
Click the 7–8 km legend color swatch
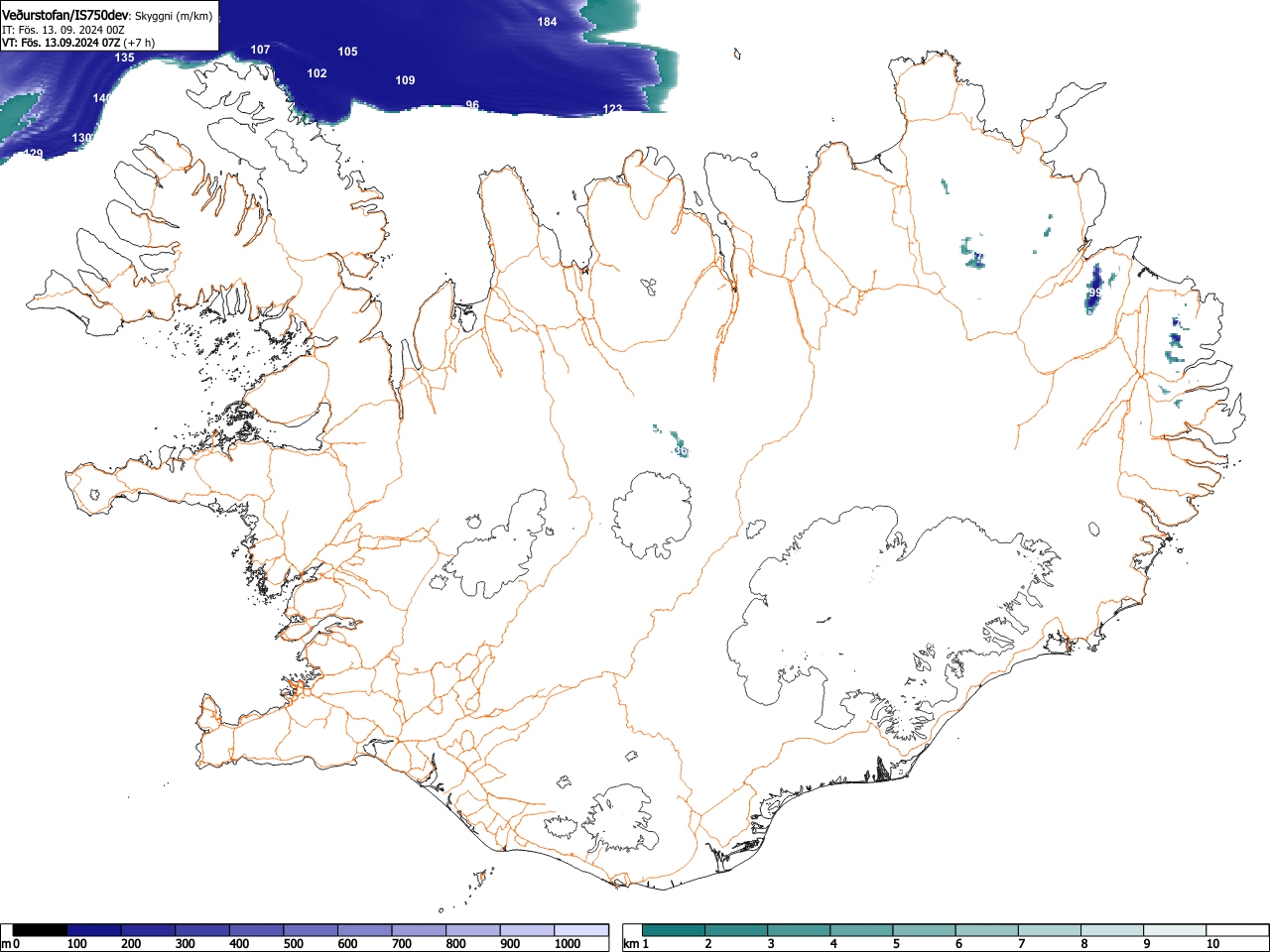pyautogui.click(x=1049, y=930)
